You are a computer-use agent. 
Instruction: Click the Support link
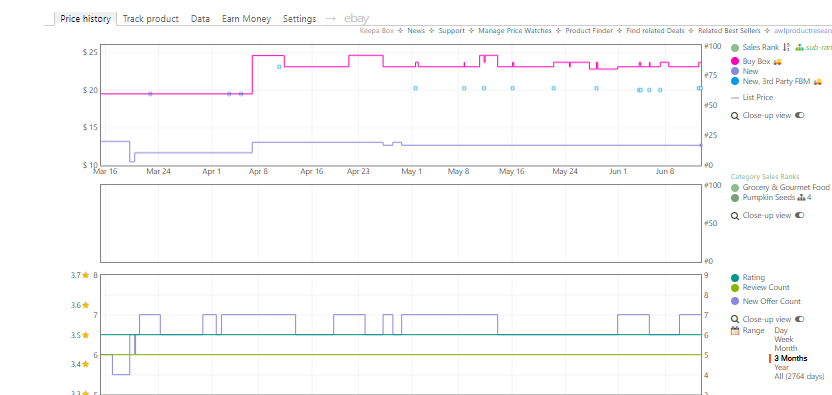tap(452, 31)
